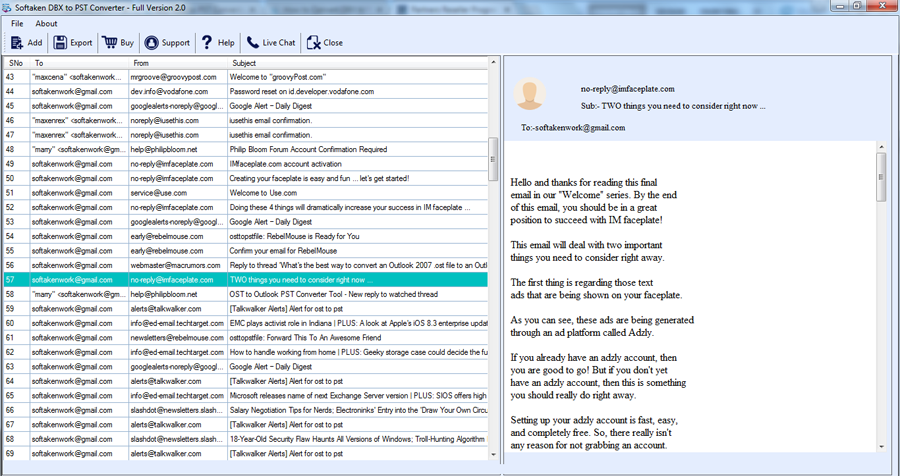Click newsletters@rebelmouse.com From cell
Screen dimensions: 900x476
click(x=178, y=338)
